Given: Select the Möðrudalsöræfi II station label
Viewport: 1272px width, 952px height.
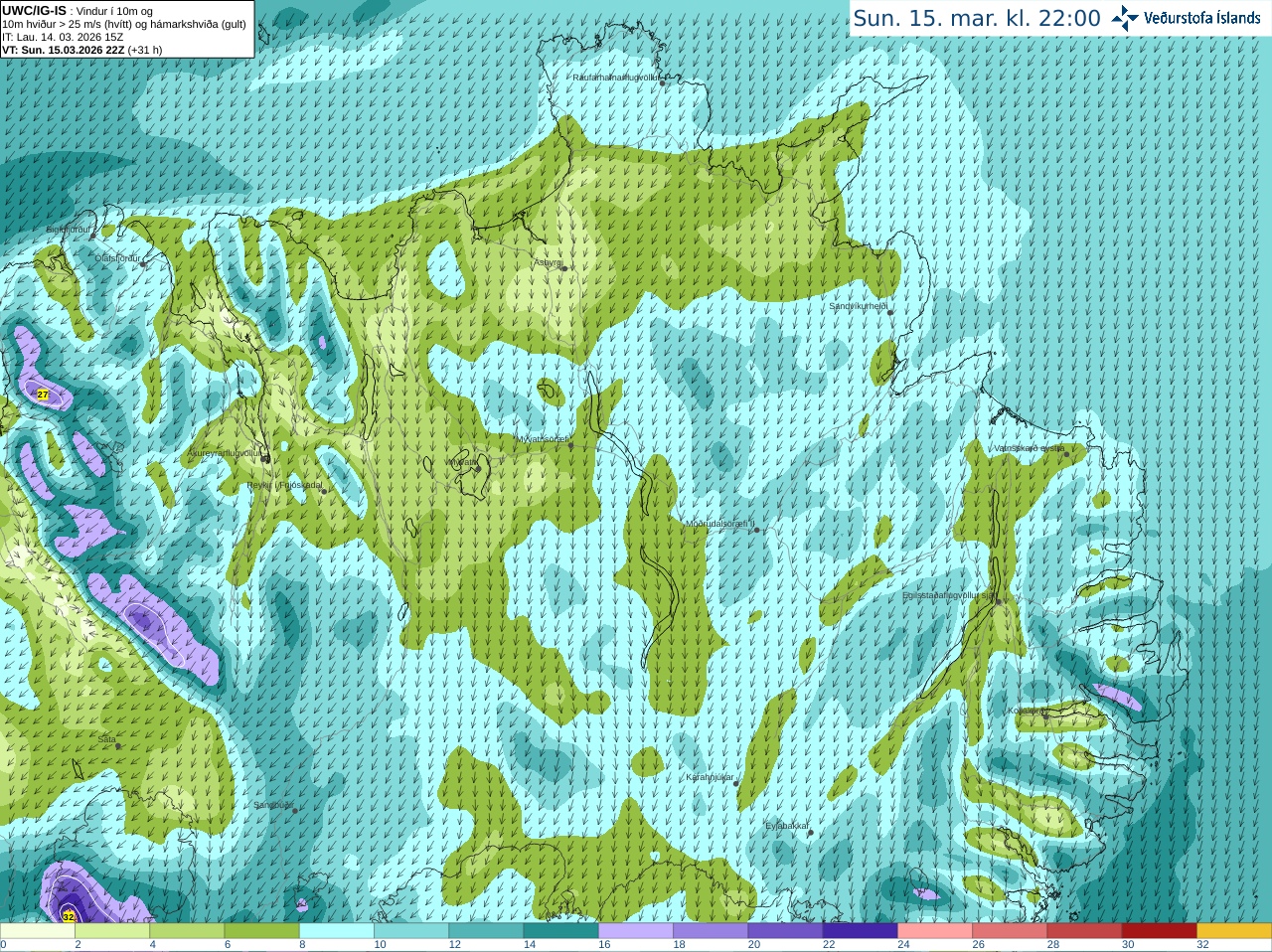Looking at the screenshot, I should [x=719, y=524].
